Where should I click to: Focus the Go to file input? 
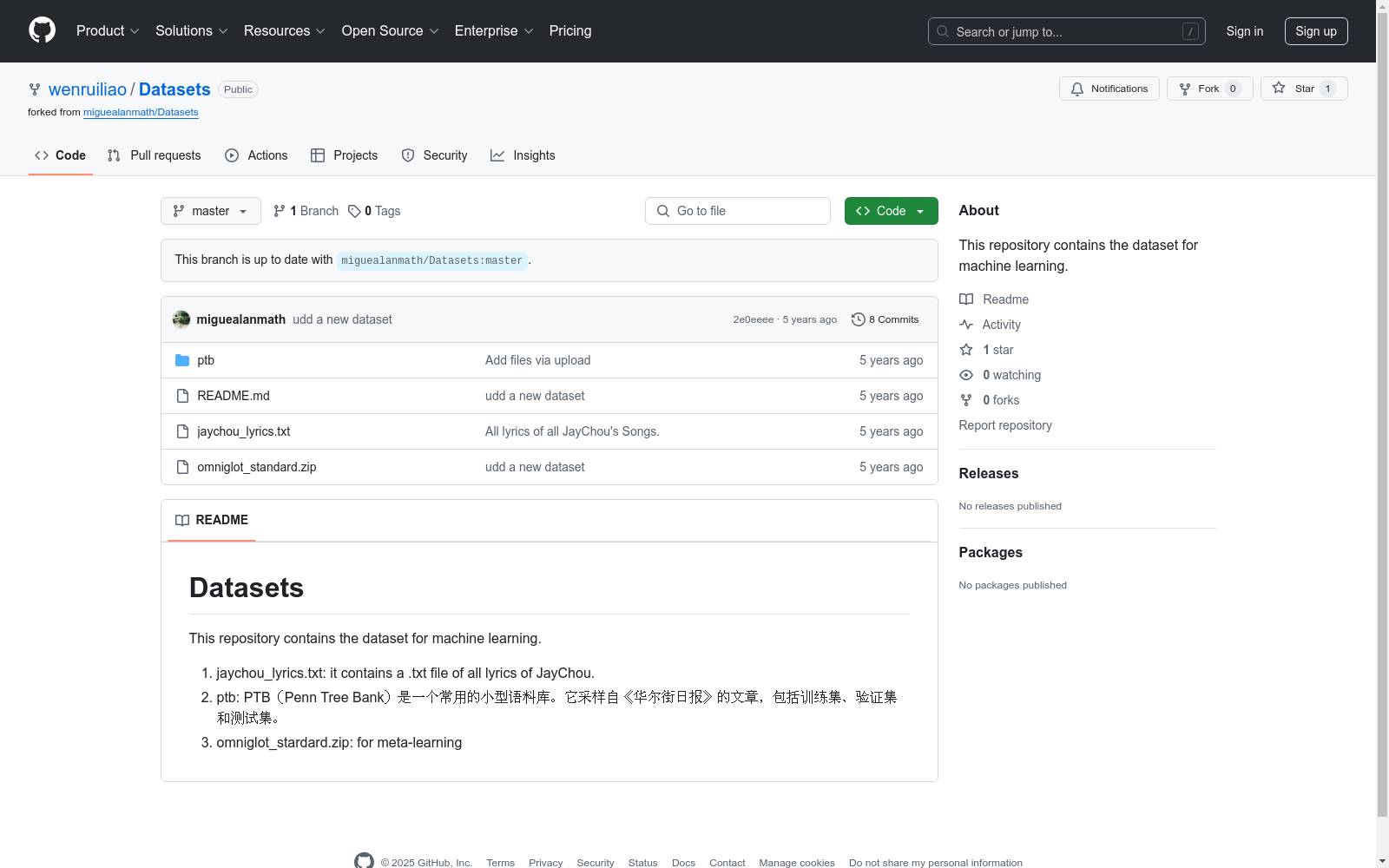coord(738,211)
